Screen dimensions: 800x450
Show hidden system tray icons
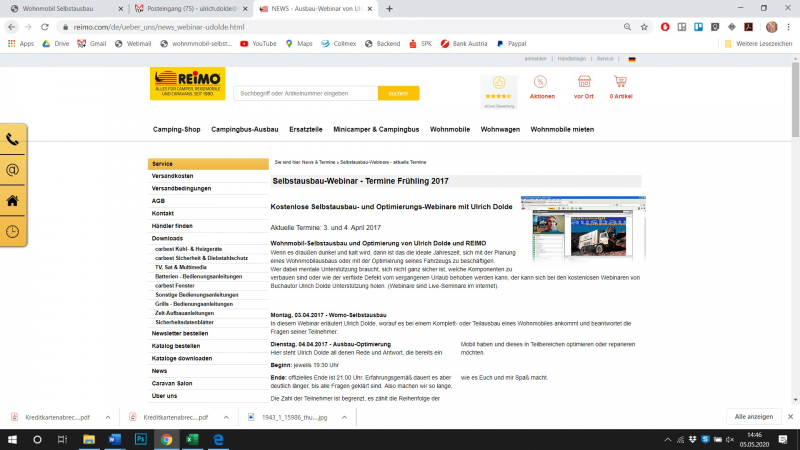click(667, 439)
